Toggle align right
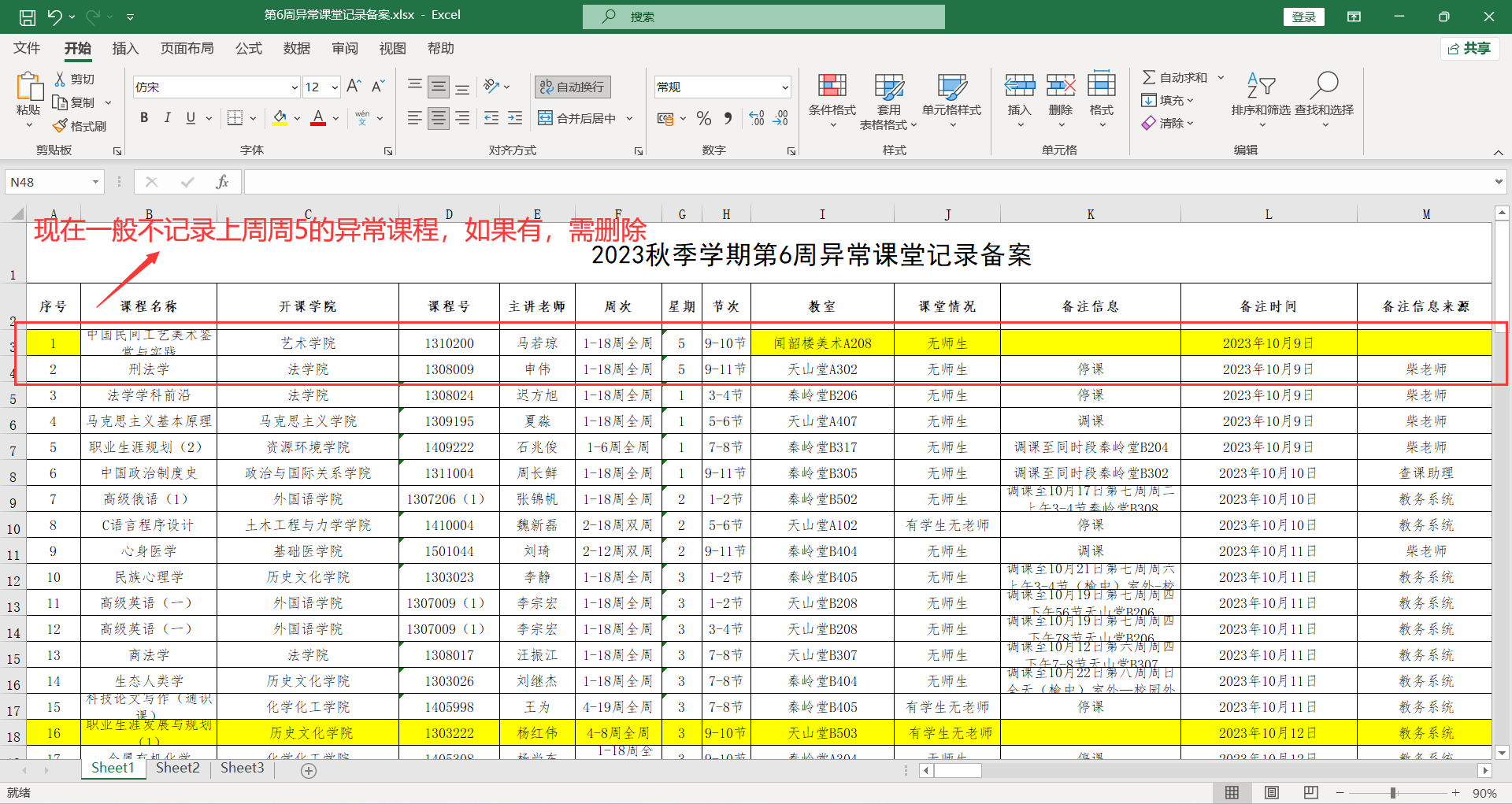The height and width of the screenshot is (804, 1512). click(462, 118)
